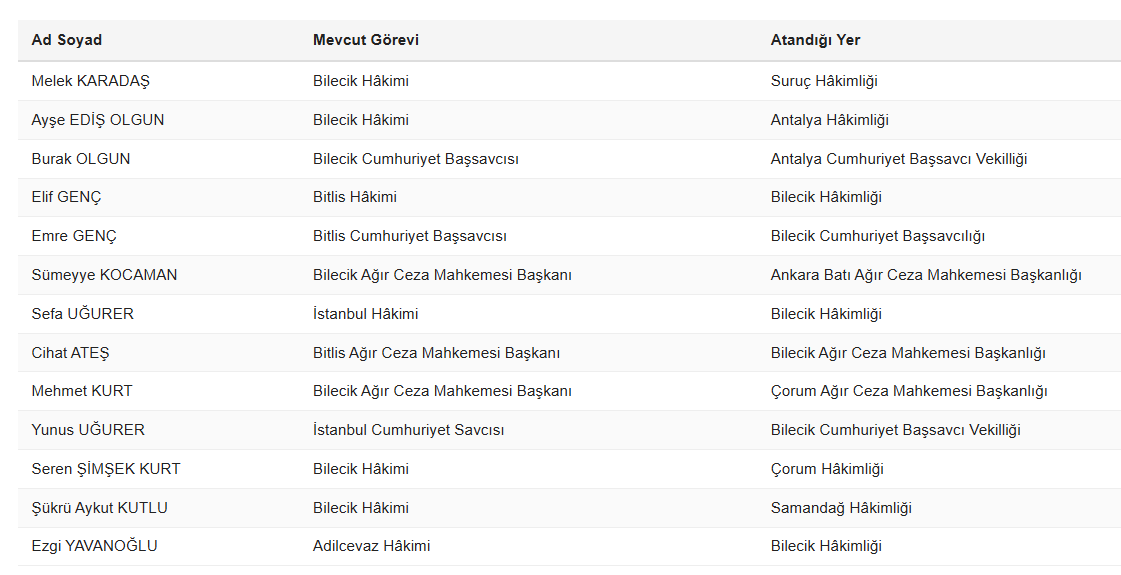
Task: Click the Ezgi YAVANOĞLU name
Action: 94,546
